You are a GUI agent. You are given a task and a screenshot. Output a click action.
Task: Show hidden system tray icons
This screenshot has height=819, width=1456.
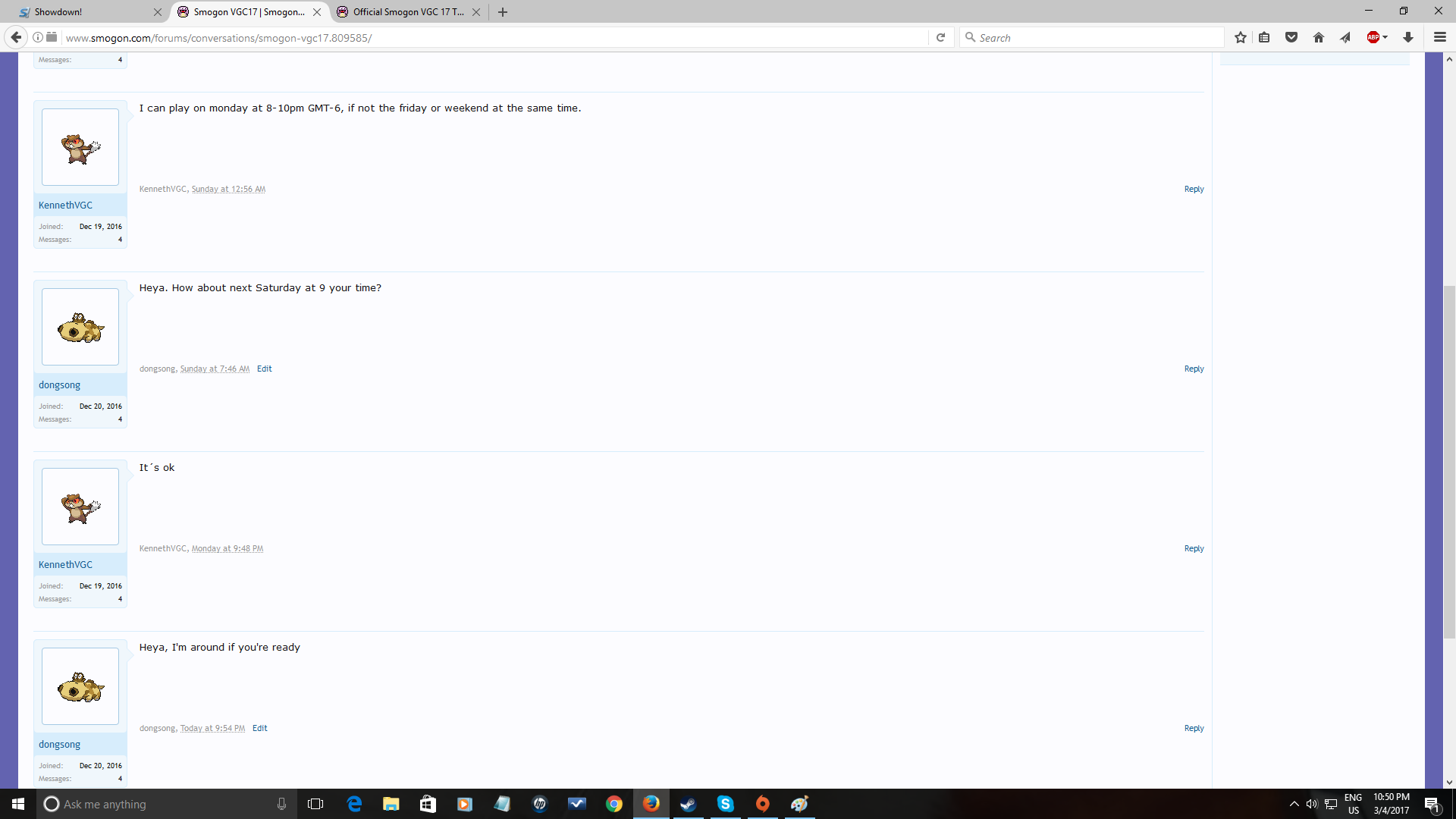pyautogui.click(x=1294, y=804)
